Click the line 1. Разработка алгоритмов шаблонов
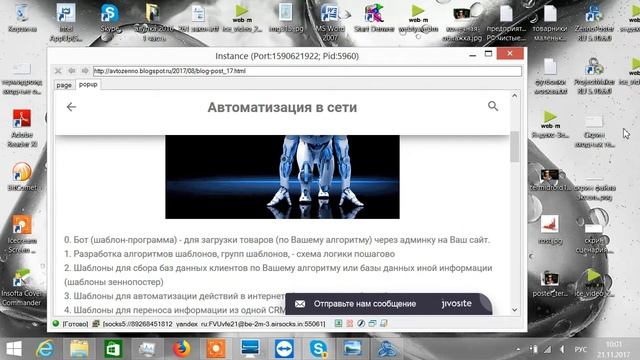The height and width of the screenshot is (360, 640). [x=229, y=254]
